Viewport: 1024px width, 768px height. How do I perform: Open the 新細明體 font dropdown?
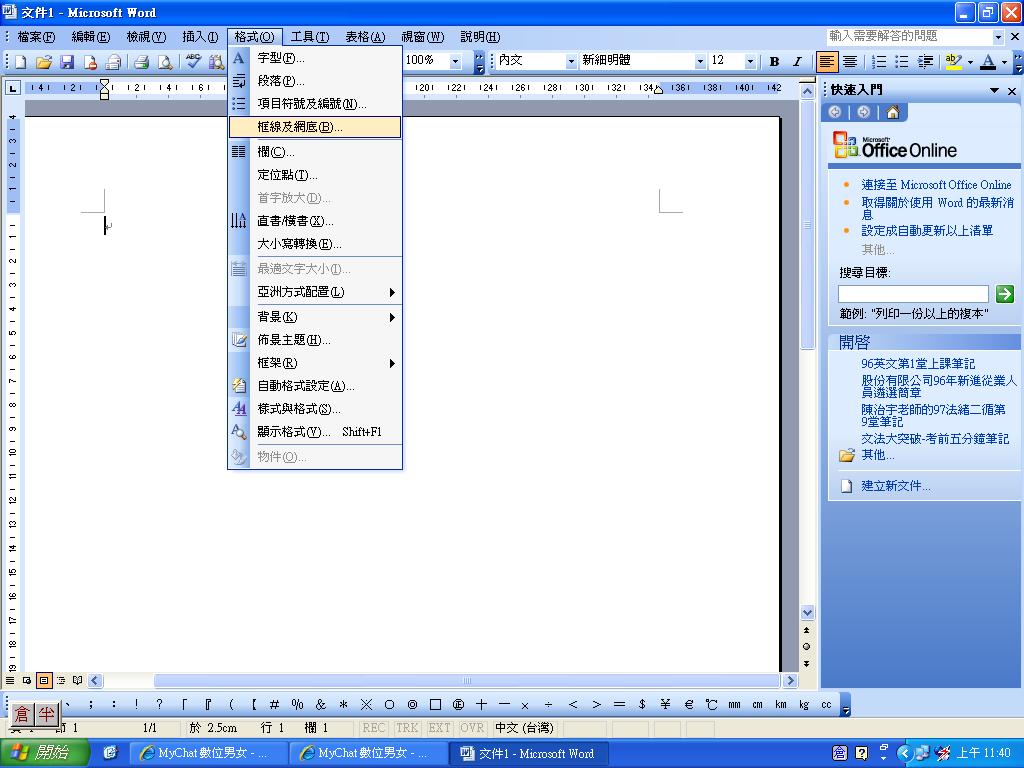pyautogui.click(x=700, y=61)
